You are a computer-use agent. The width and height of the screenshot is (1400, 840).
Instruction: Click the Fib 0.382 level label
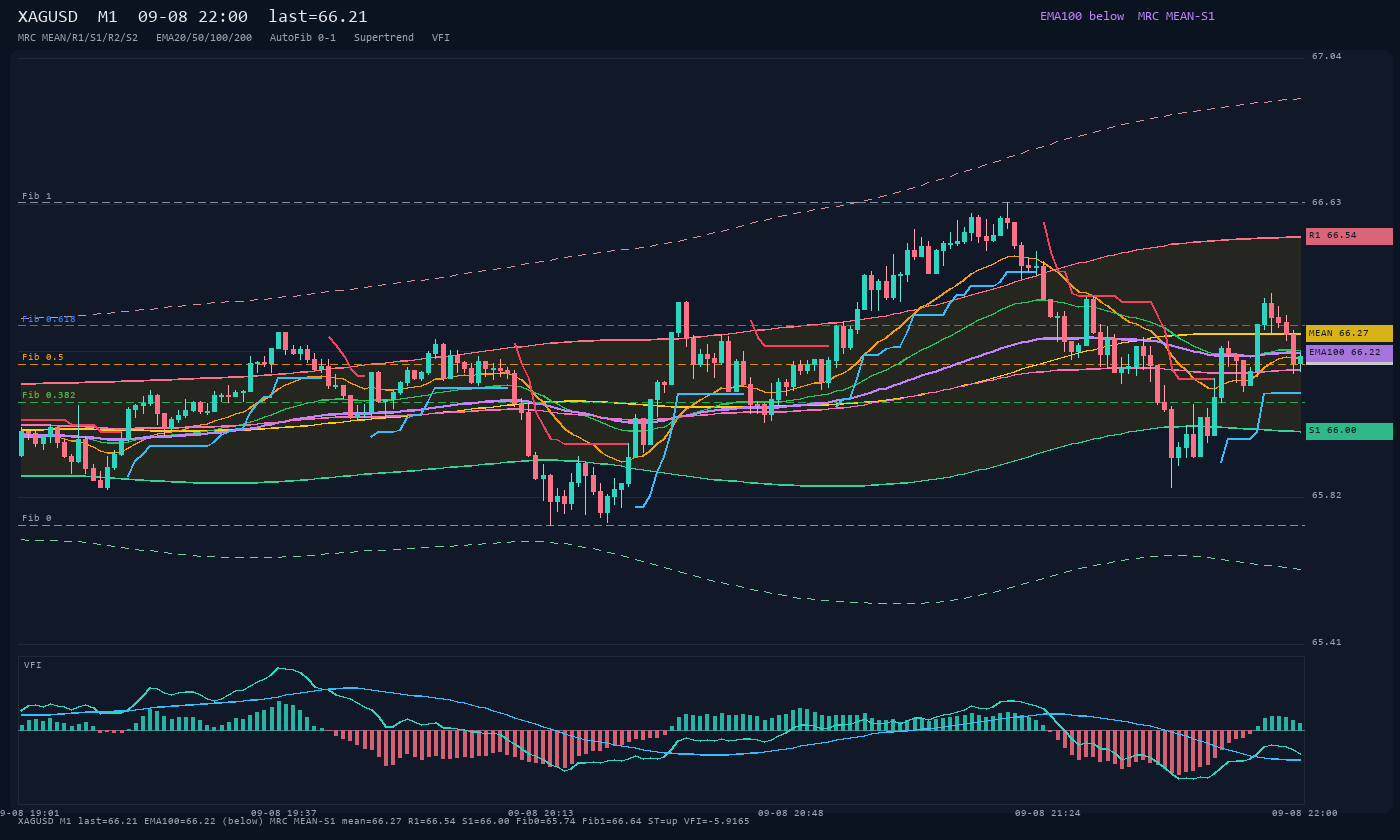point(49,395)
